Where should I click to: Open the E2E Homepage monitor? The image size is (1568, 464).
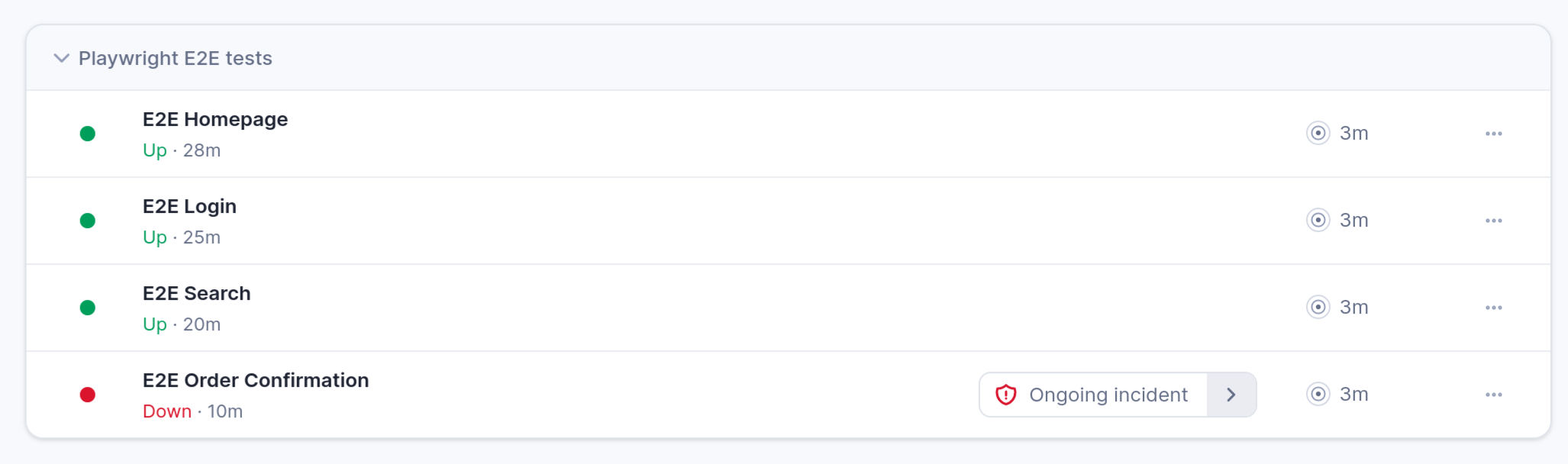pyautogui.click(x=215, y=120)
